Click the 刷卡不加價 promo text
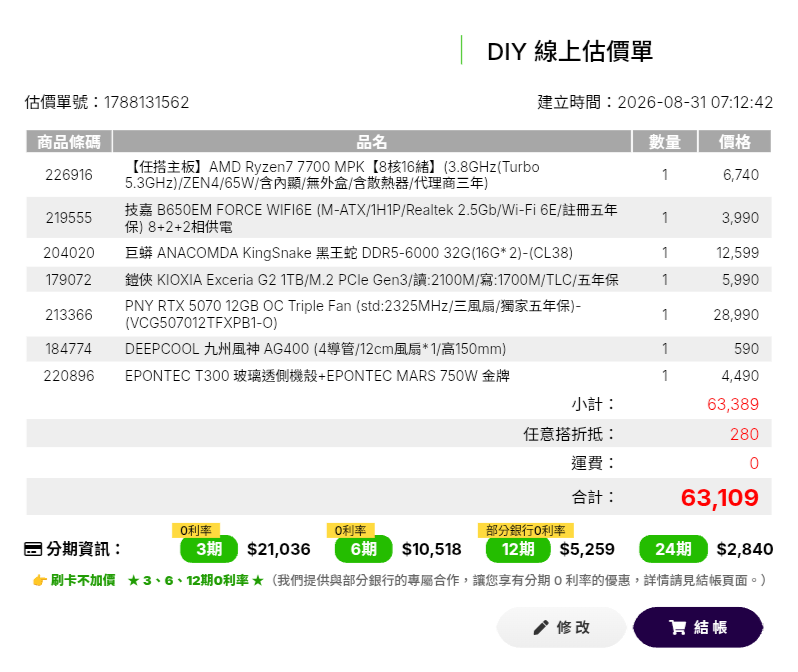 tap(83, 580)
